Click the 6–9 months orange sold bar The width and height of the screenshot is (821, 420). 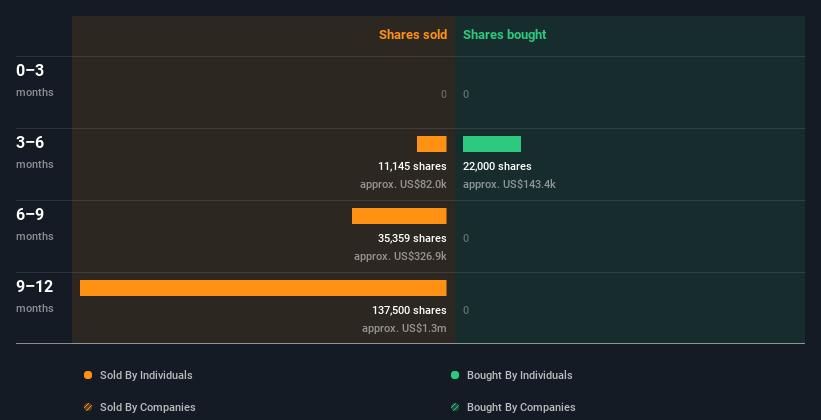point(399,216)
